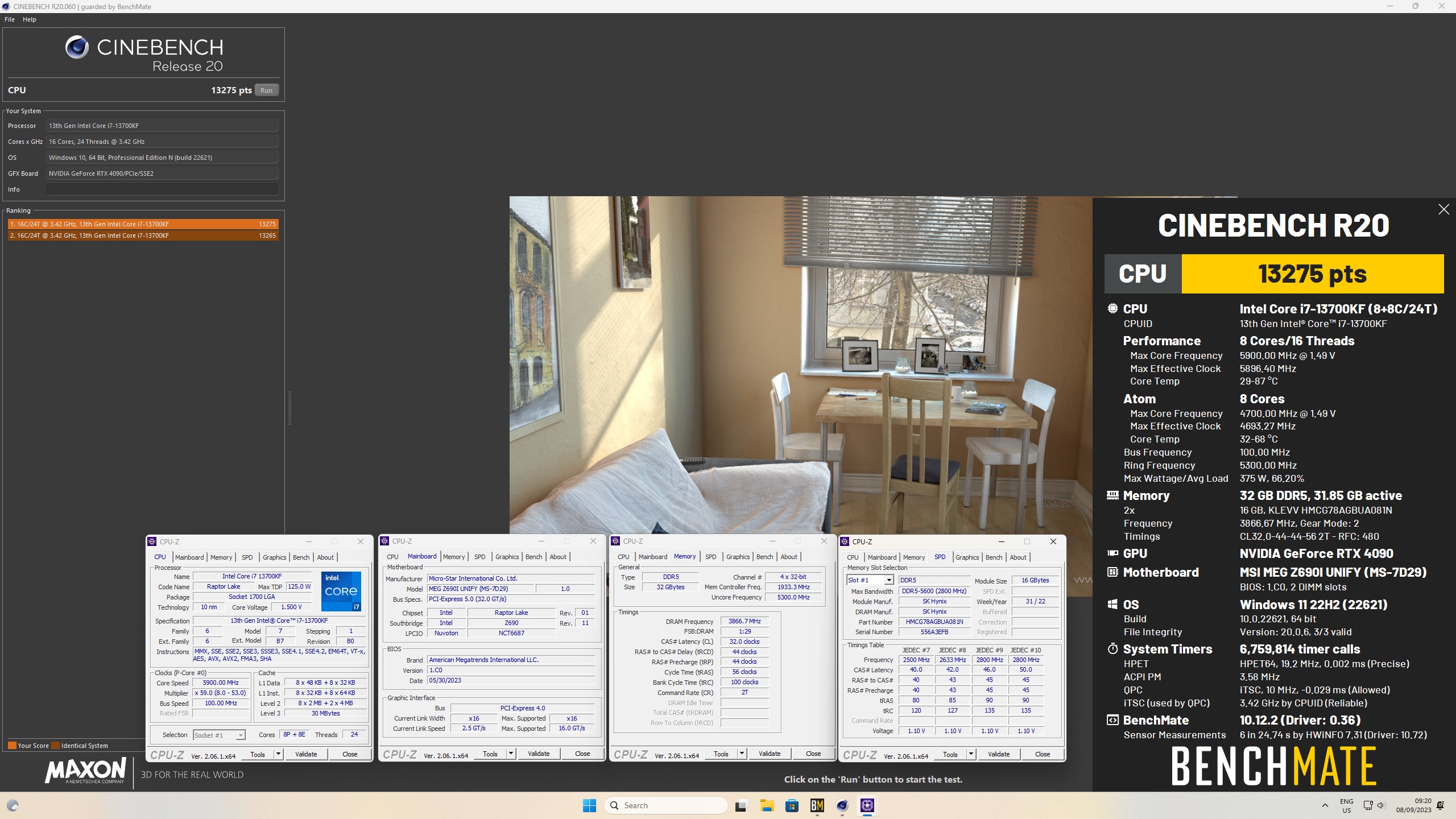Open the Help menu in Cinebench
Screen dimensions: 1456x819
[x=30, y=19]
